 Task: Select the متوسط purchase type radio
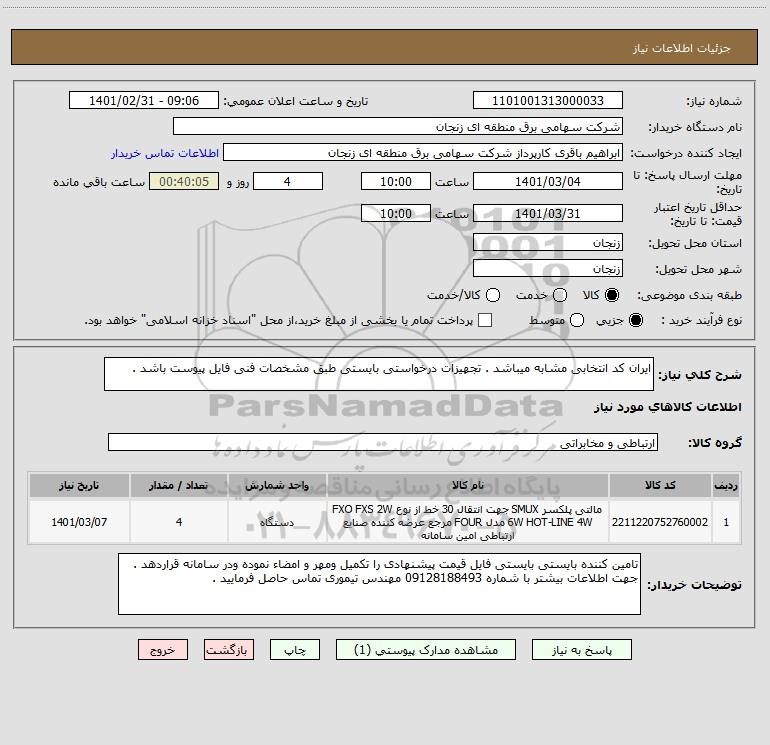(x=577, y=320)
